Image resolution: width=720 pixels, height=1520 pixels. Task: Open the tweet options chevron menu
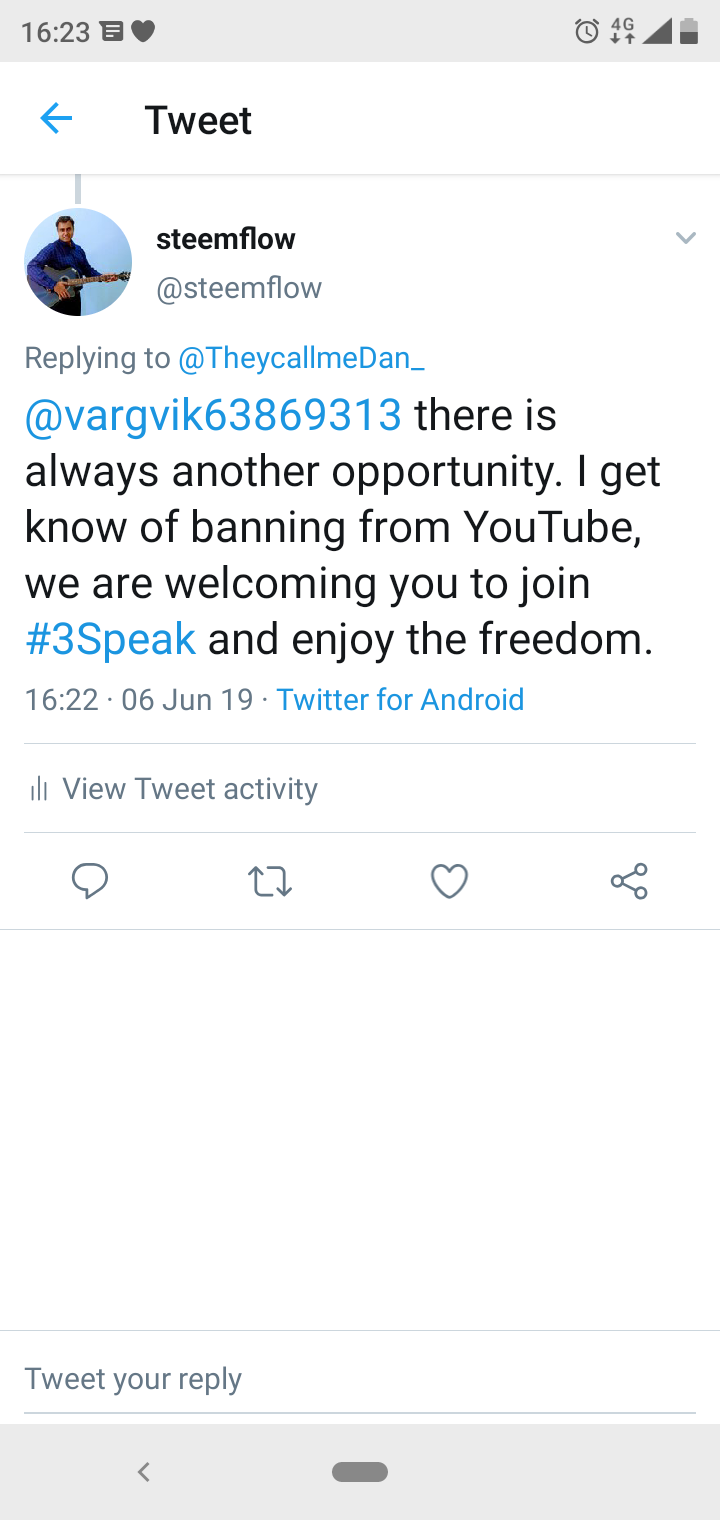(685, 238)
